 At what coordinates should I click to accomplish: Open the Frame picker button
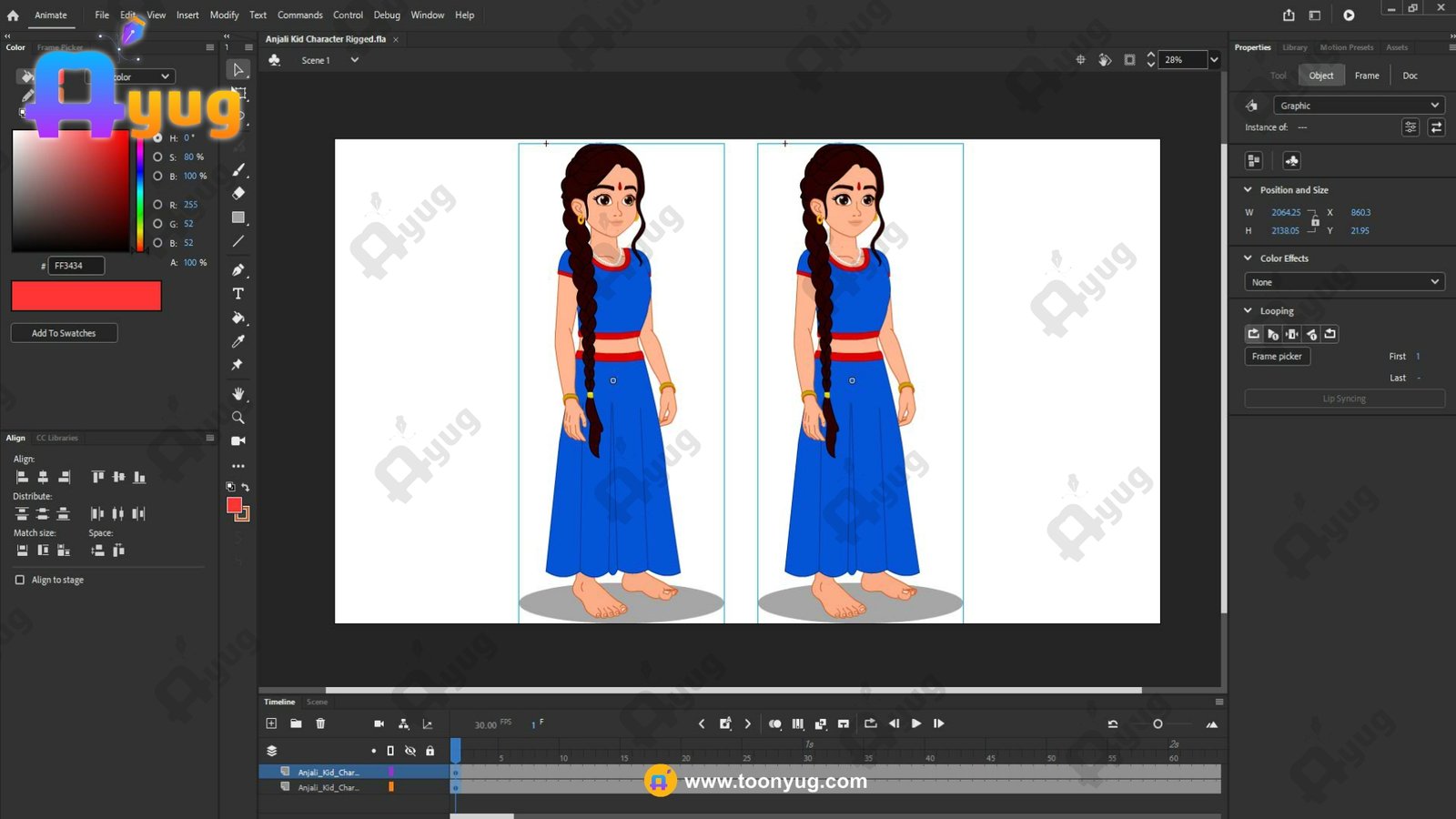(x=1277, y=357)
